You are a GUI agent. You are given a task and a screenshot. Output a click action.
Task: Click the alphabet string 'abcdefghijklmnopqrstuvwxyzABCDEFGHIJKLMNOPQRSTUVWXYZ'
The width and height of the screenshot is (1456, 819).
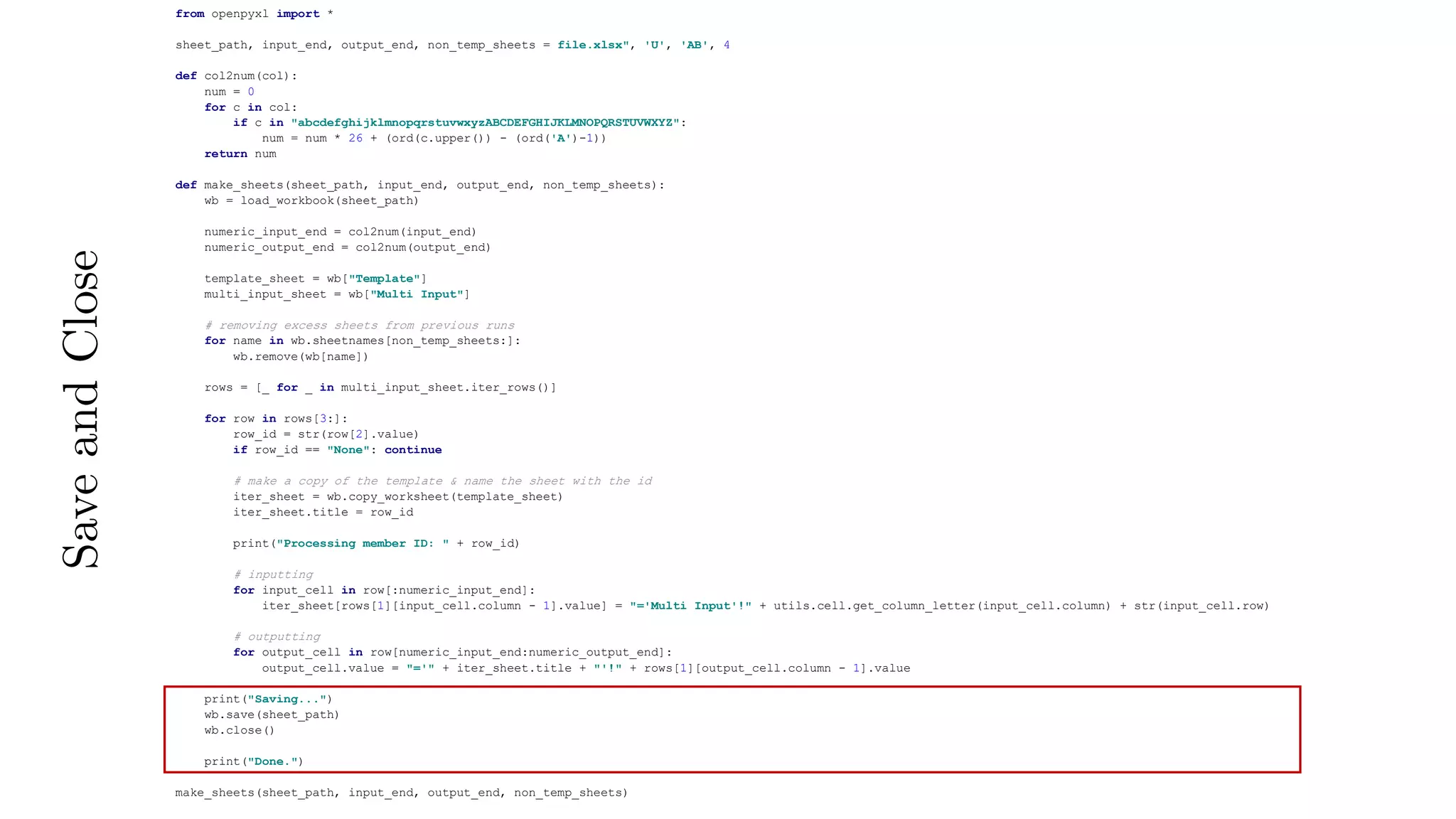pos(485,123)
